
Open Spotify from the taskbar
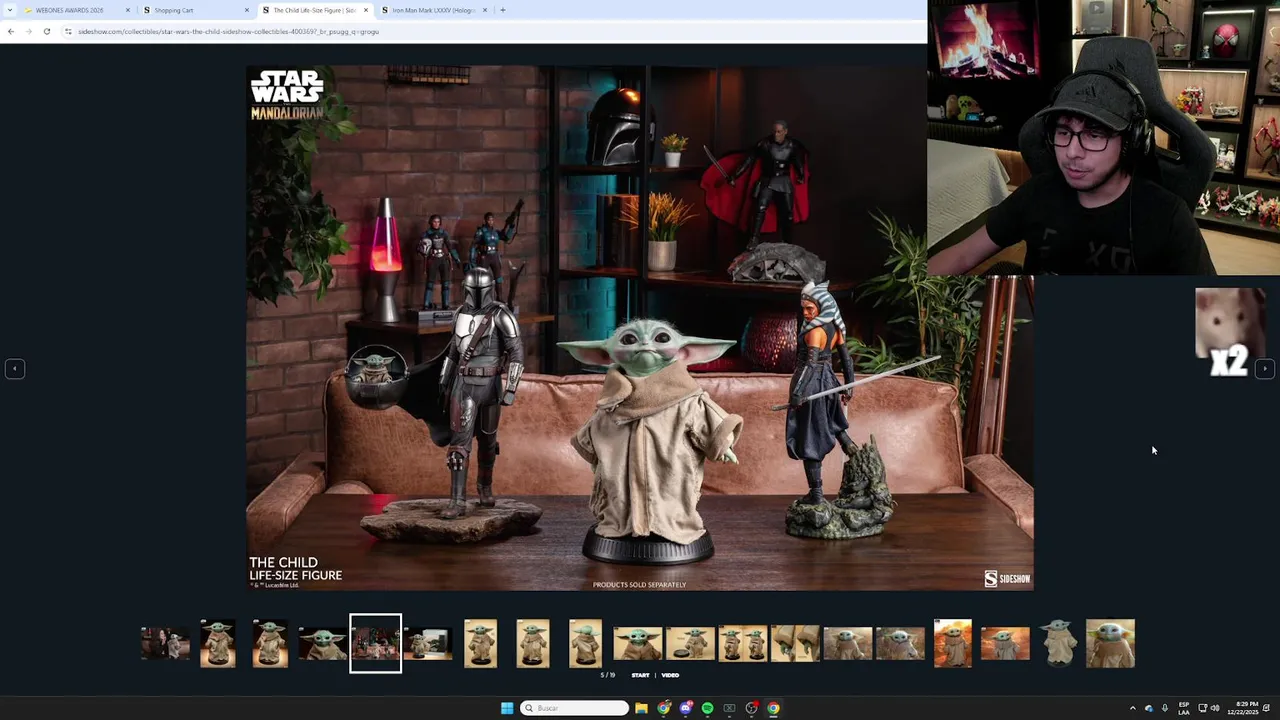pos(707,708)
